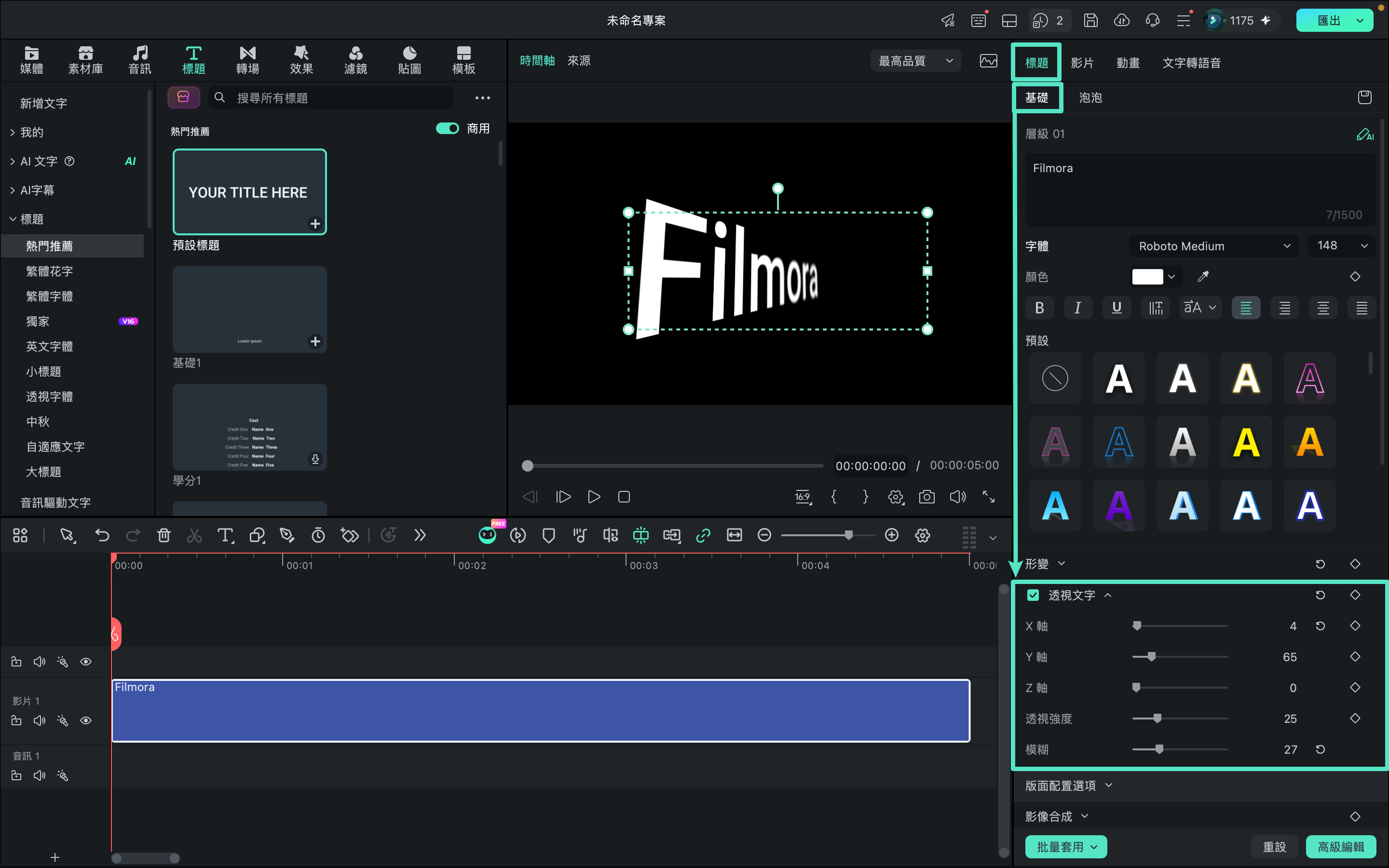This screenshot has width=1389, height=868.
Task: Click the delete trash icon
Action: tap(163, 536)
